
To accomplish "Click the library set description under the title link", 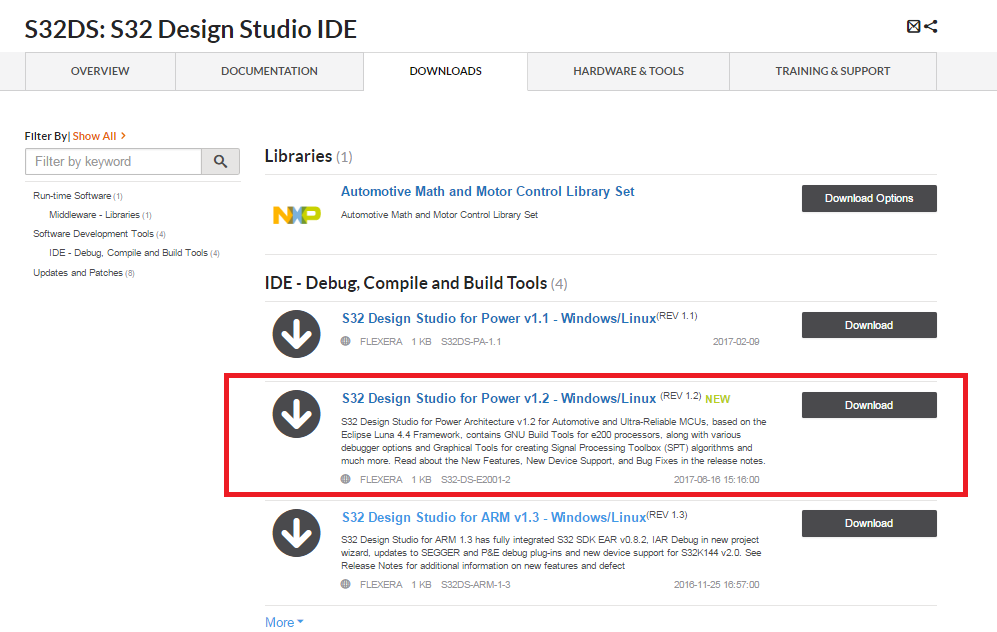I will tap(439, 215).
